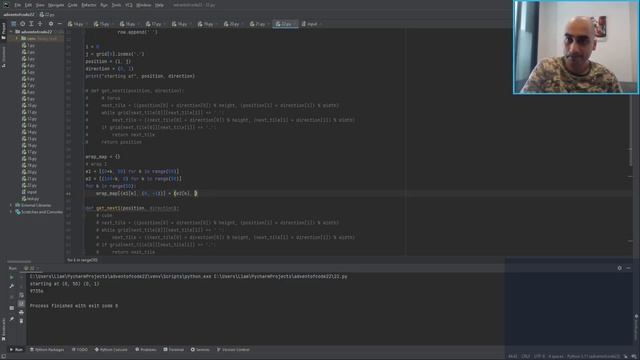Click cursor position indicator in status bar
This screenshot has height=360, width=640.
[513, 356]
